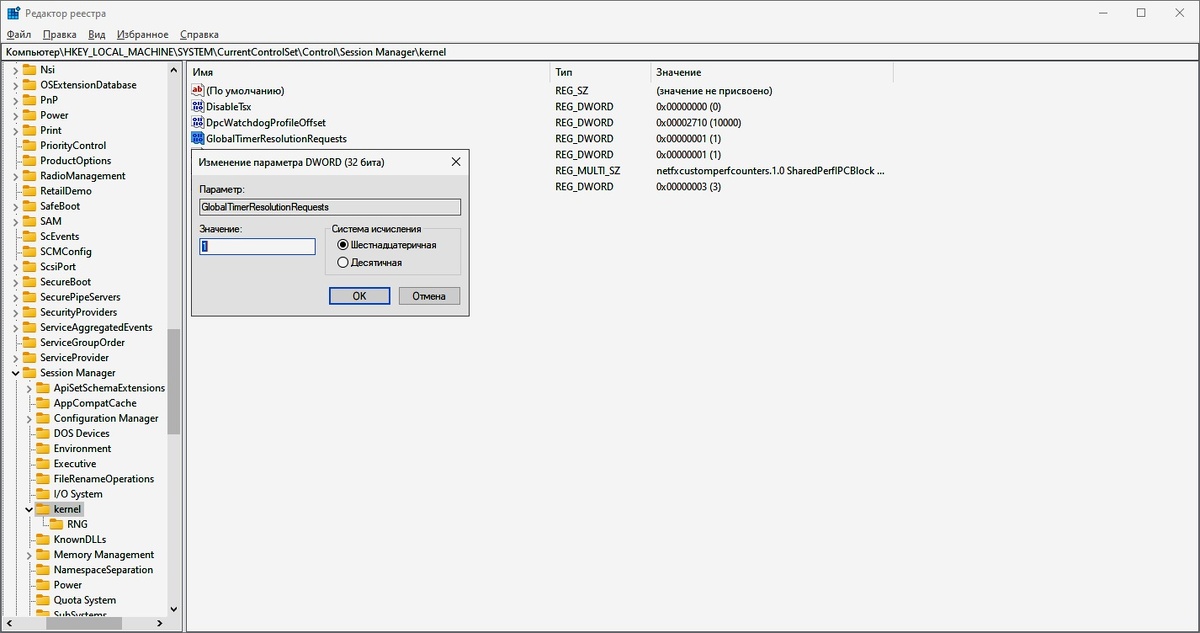The height and width of the screenshot is (633, 1200).
Task: Select the FileRenameOperations tree item
Action: pyautogui.click(x=104, y=479)
